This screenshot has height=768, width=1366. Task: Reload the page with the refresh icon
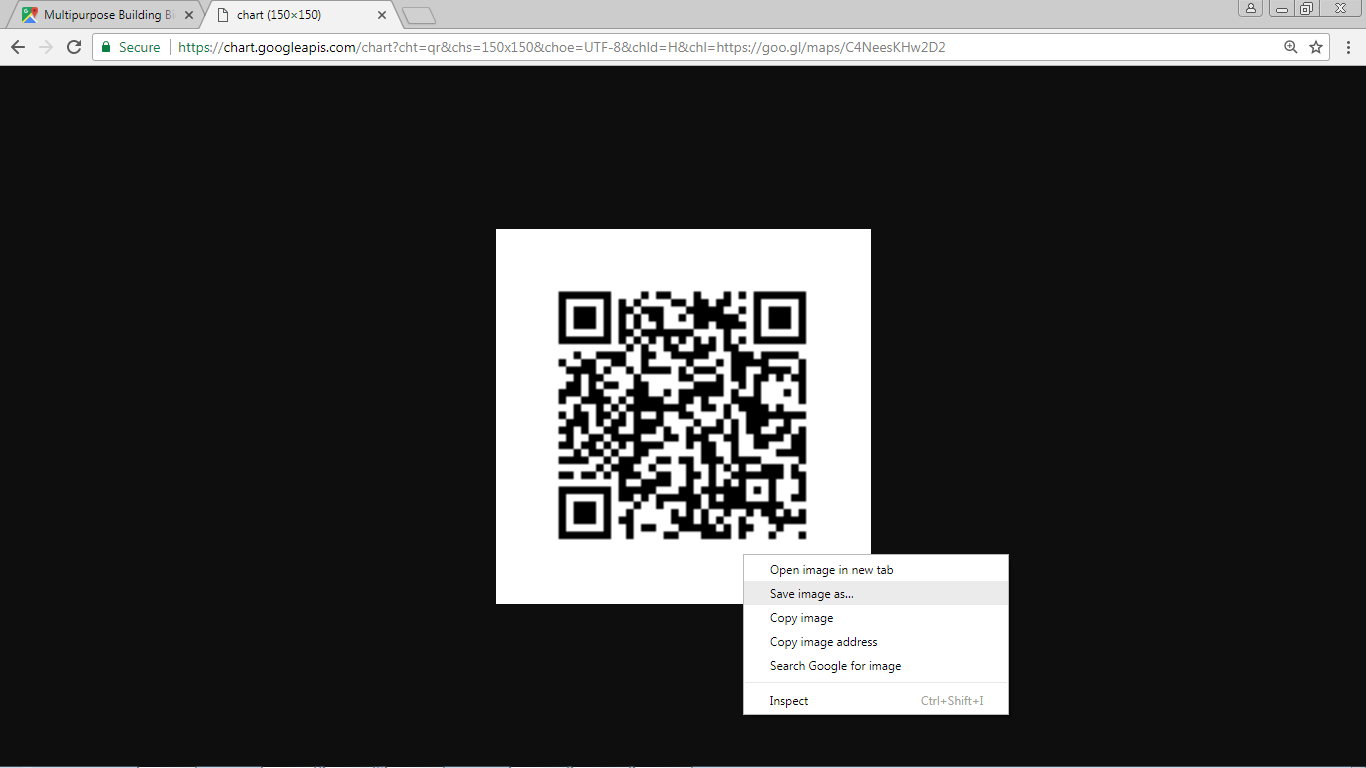(x=74, y=47)
